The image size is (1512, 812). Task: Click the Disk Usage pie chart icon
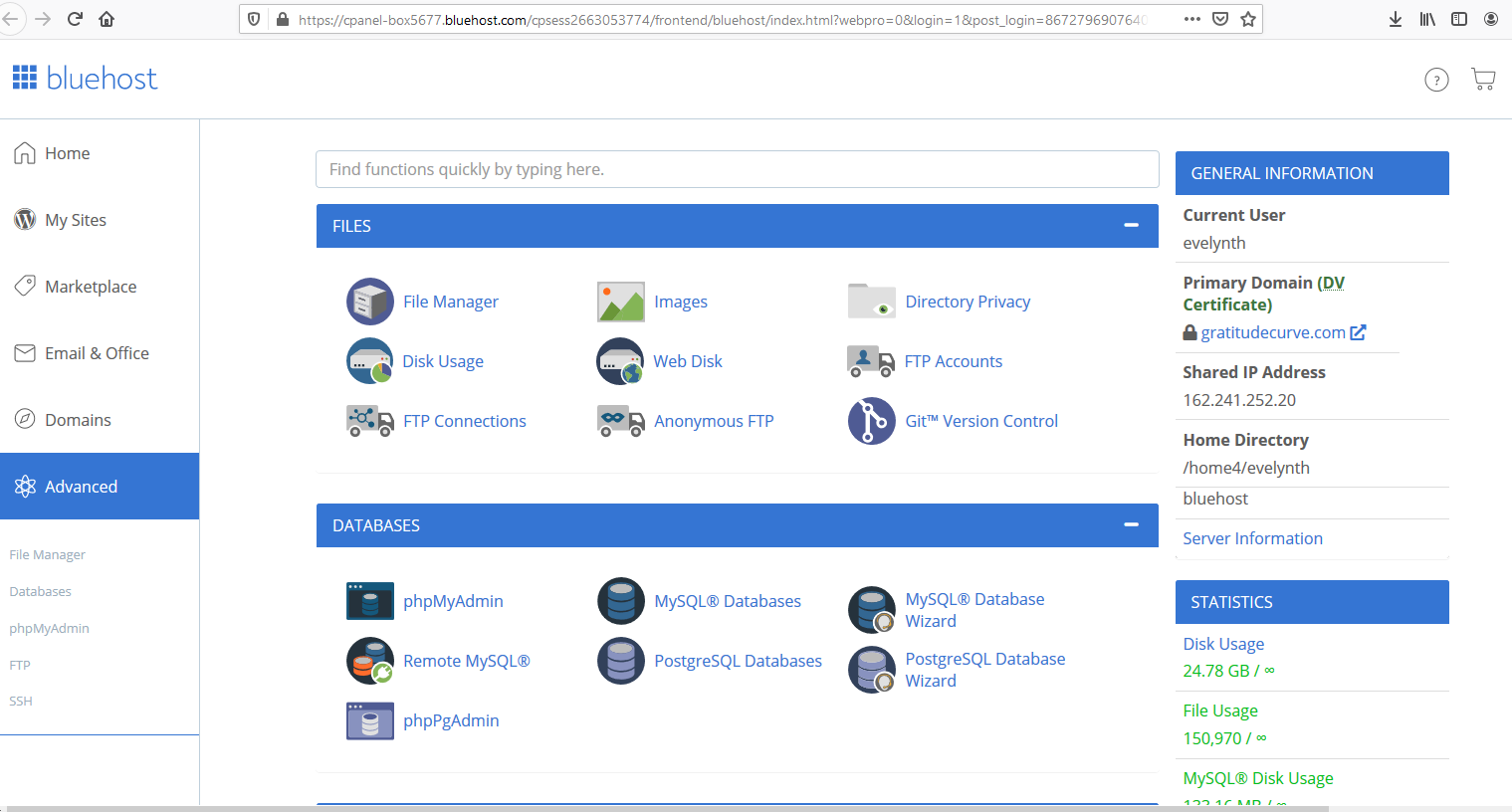point(370,361)
